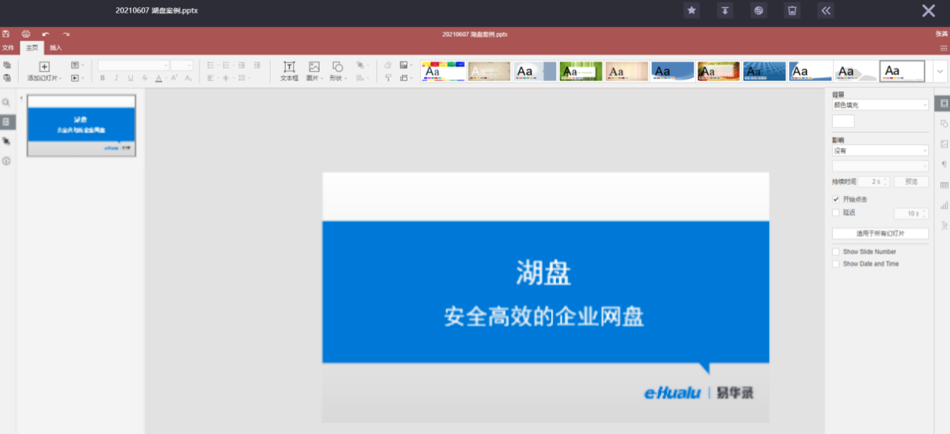Enable Show Slide Number
The width and height of the screenshot is (950, 434).
[836, 252]
